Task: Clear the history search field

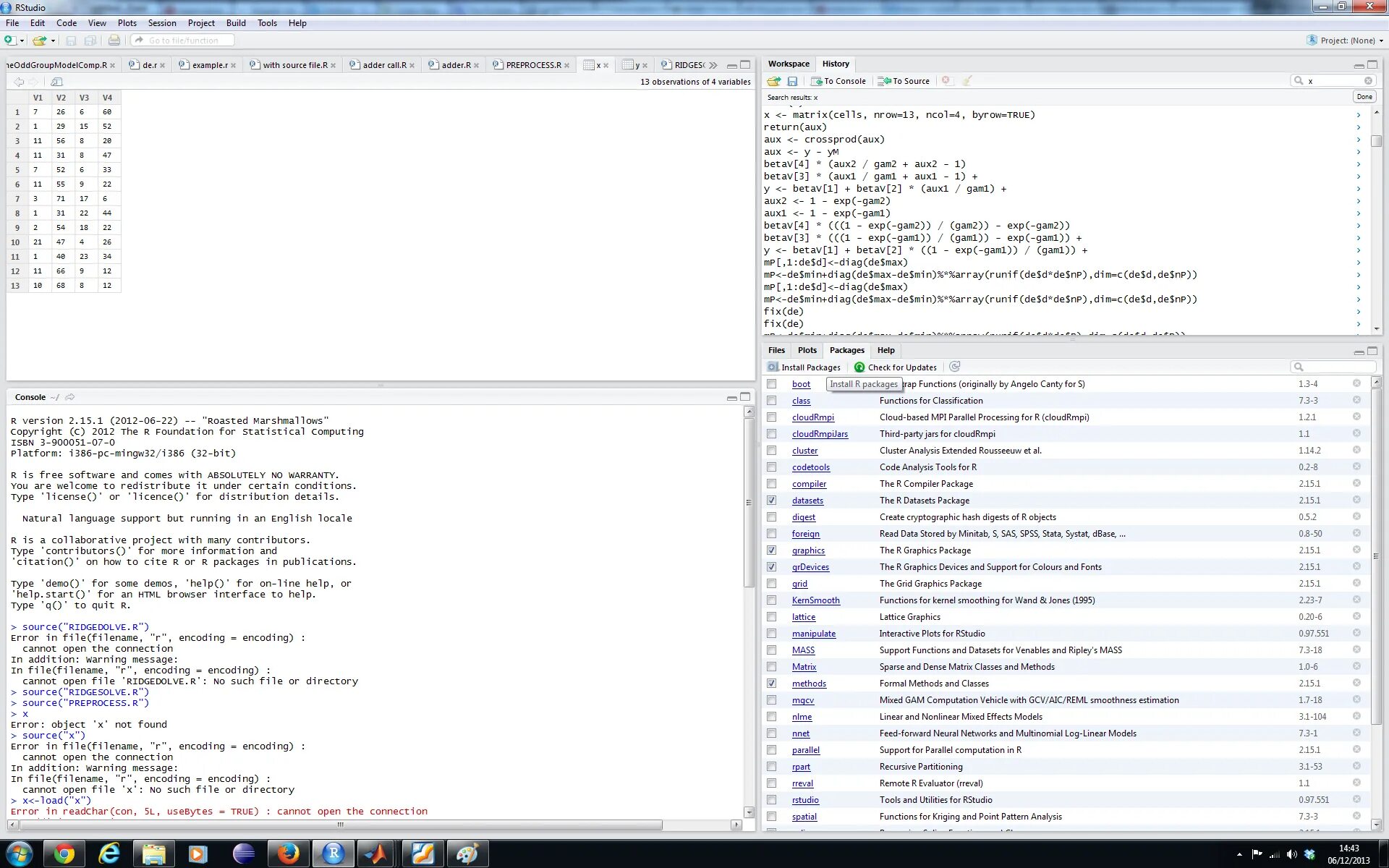Action: [x=1368, y=81]
